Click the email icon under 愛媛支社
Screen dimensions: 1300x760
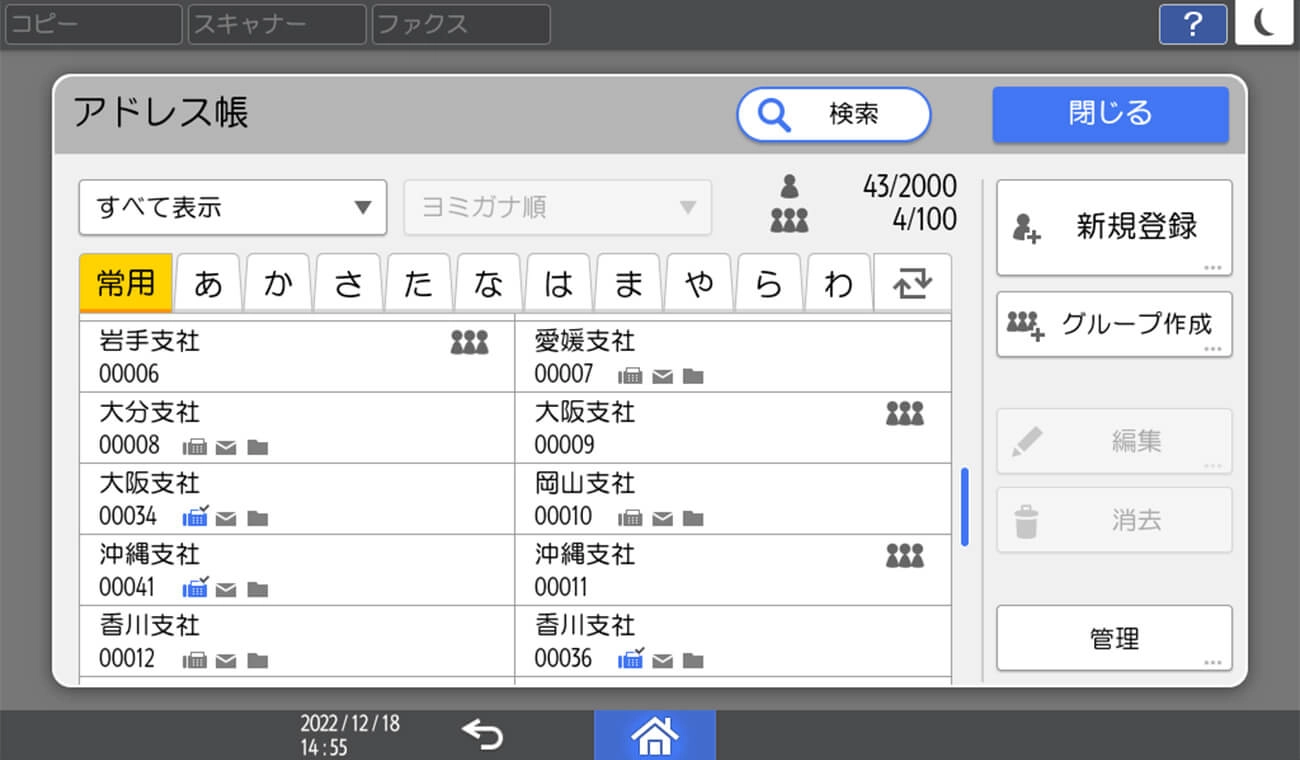pyautogui.click(x=661, y=376)
